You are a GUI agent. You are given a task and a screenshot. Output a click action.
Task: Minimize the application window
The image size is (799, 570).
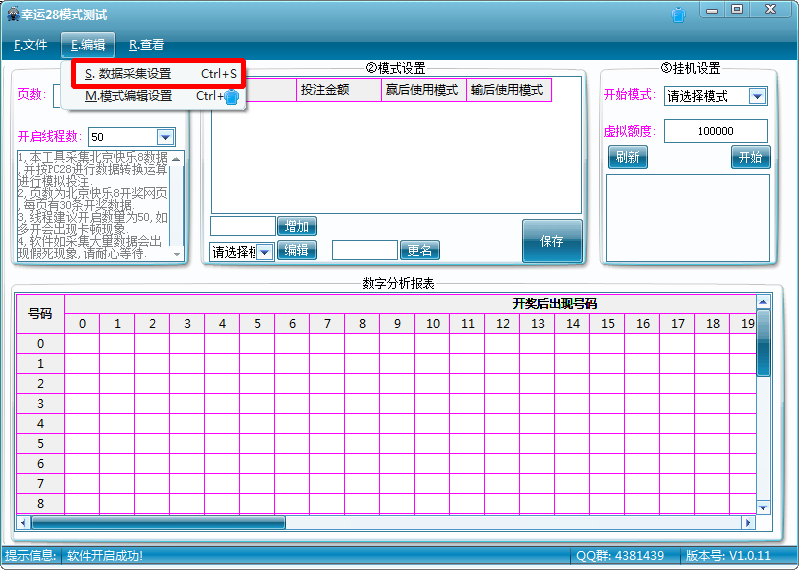(712, 10)
